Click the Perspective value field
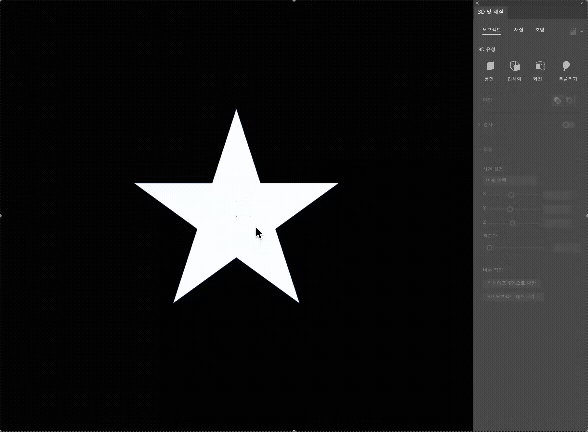This screenshot has width=588, height=432. coord(567,248)
